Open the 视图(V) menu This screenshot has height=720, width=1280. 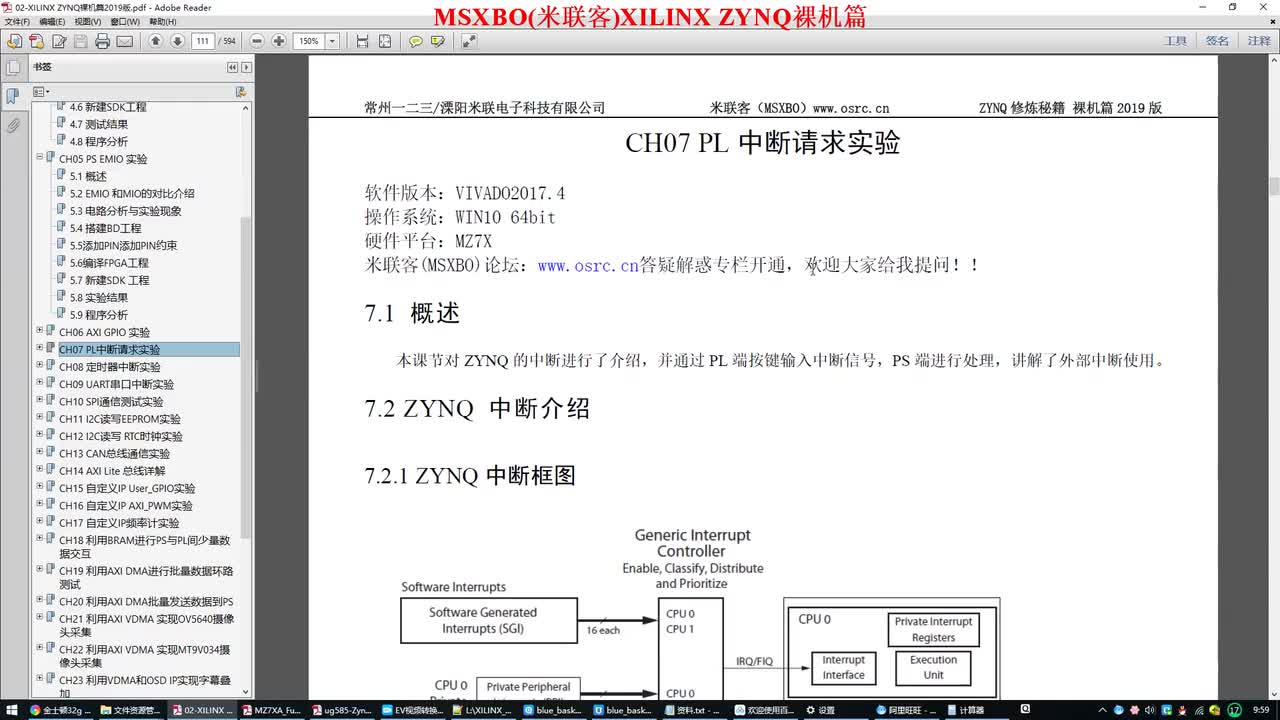(88, 21)
